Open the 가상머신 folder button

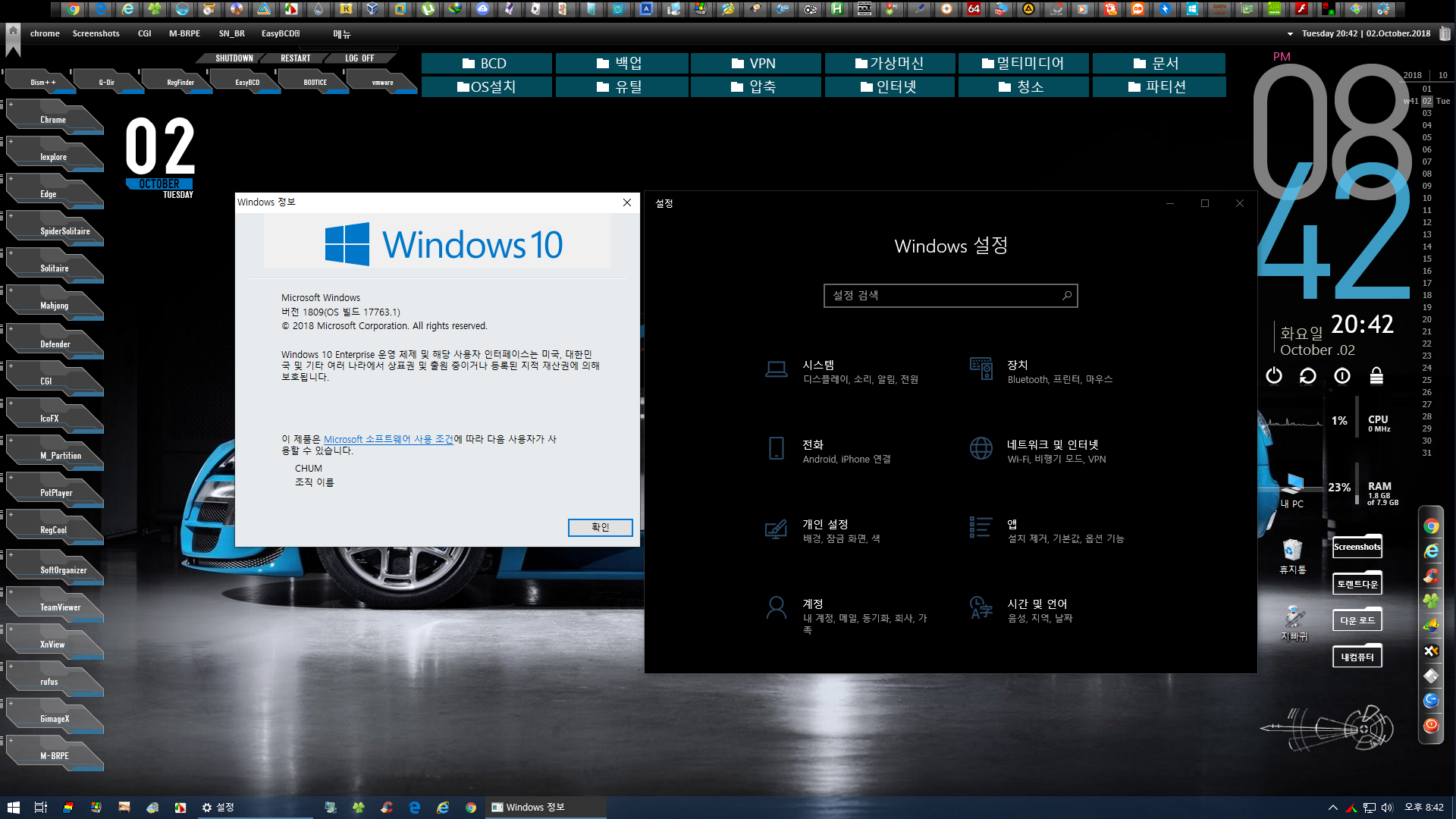889,64
